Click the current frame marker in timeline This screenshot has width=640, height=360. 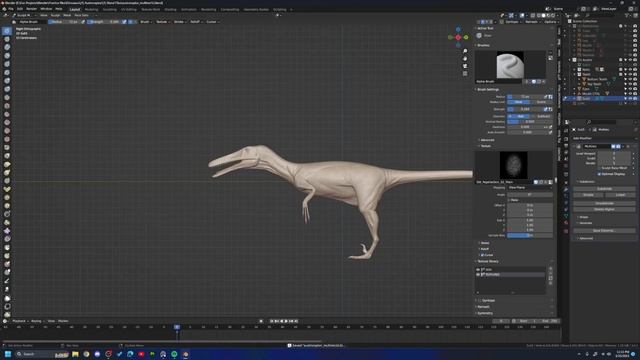[177, 327]
